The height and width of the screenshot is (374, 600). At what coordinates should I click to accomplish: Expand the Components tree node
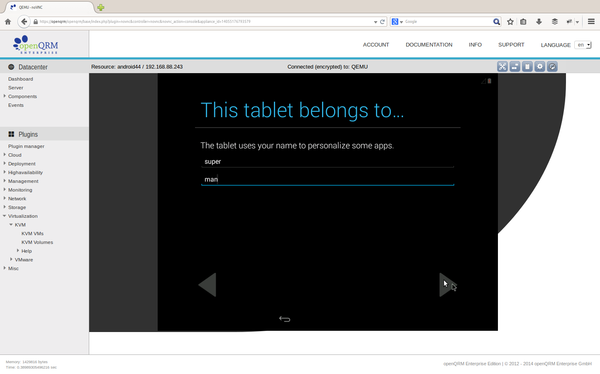tap(5, 96)
